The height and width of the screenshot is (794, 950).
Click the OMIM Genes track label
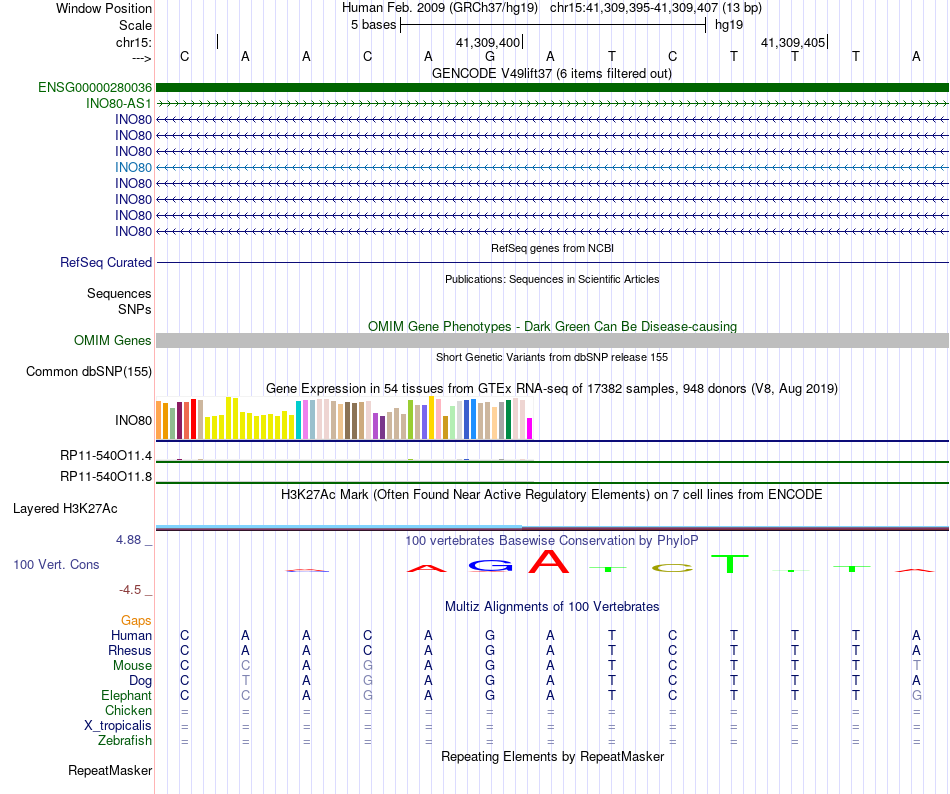click(113, 341)
